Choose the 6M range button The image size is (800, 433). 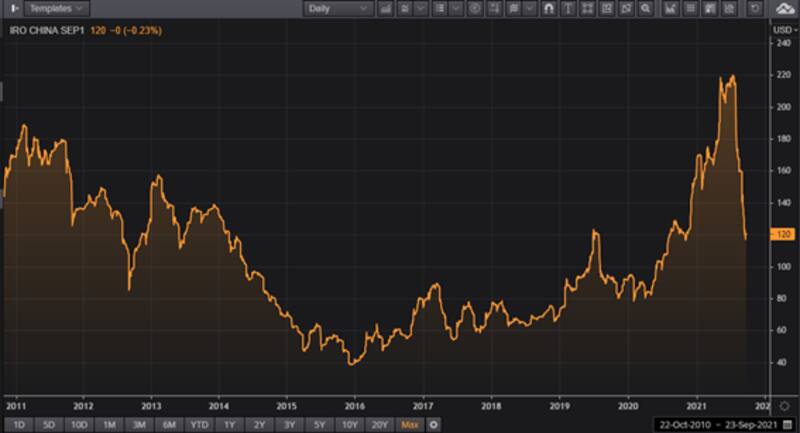tap(167, 425)
